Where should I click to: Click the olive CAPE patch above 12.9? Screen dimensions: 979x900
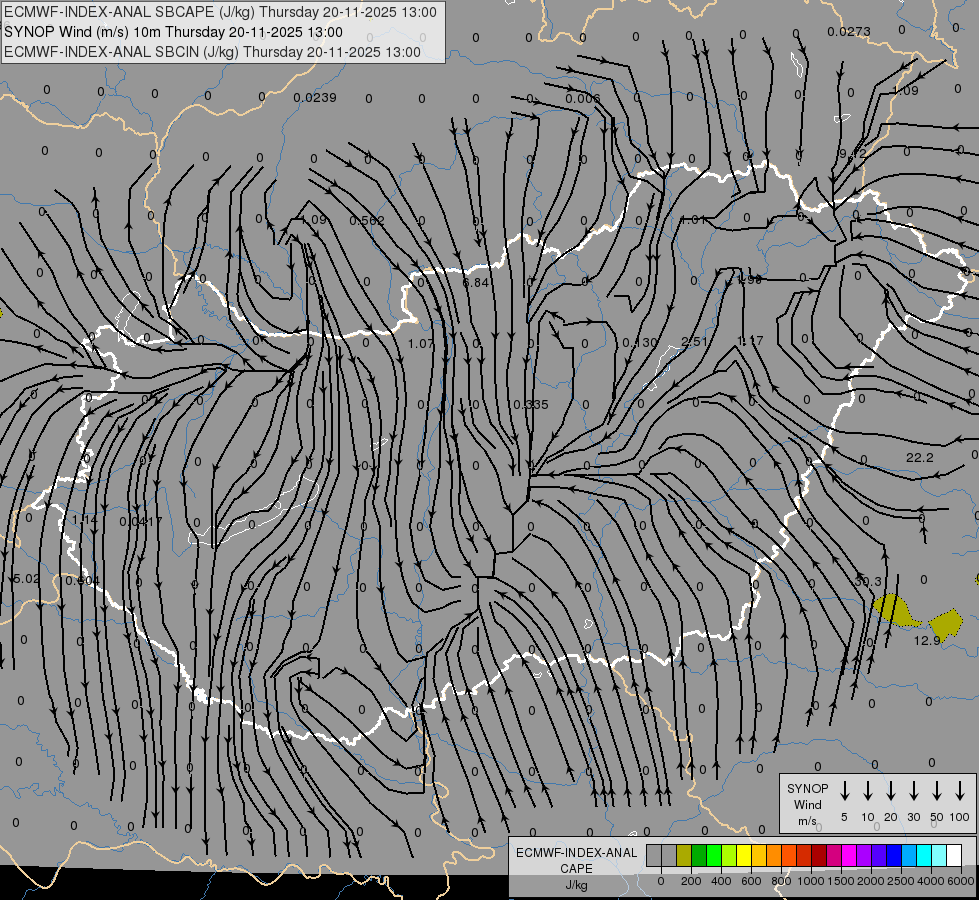click(946, 623)
